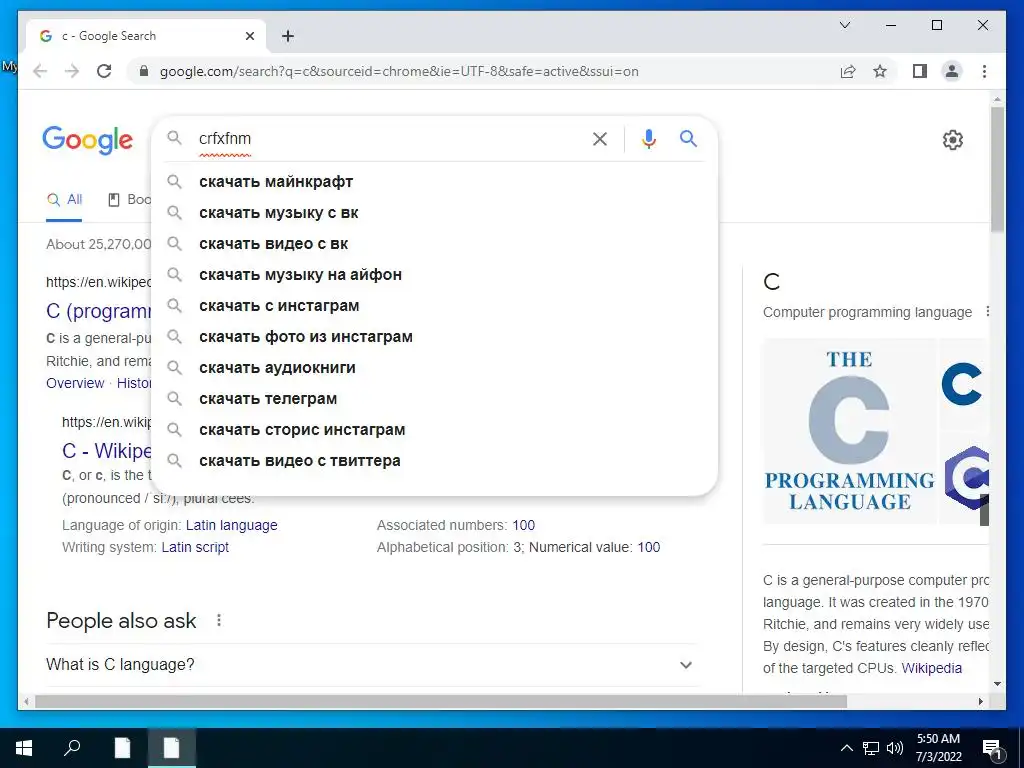Reload the page with refresh icon
Screen dimensions: 1024x768
coord(104,71)
